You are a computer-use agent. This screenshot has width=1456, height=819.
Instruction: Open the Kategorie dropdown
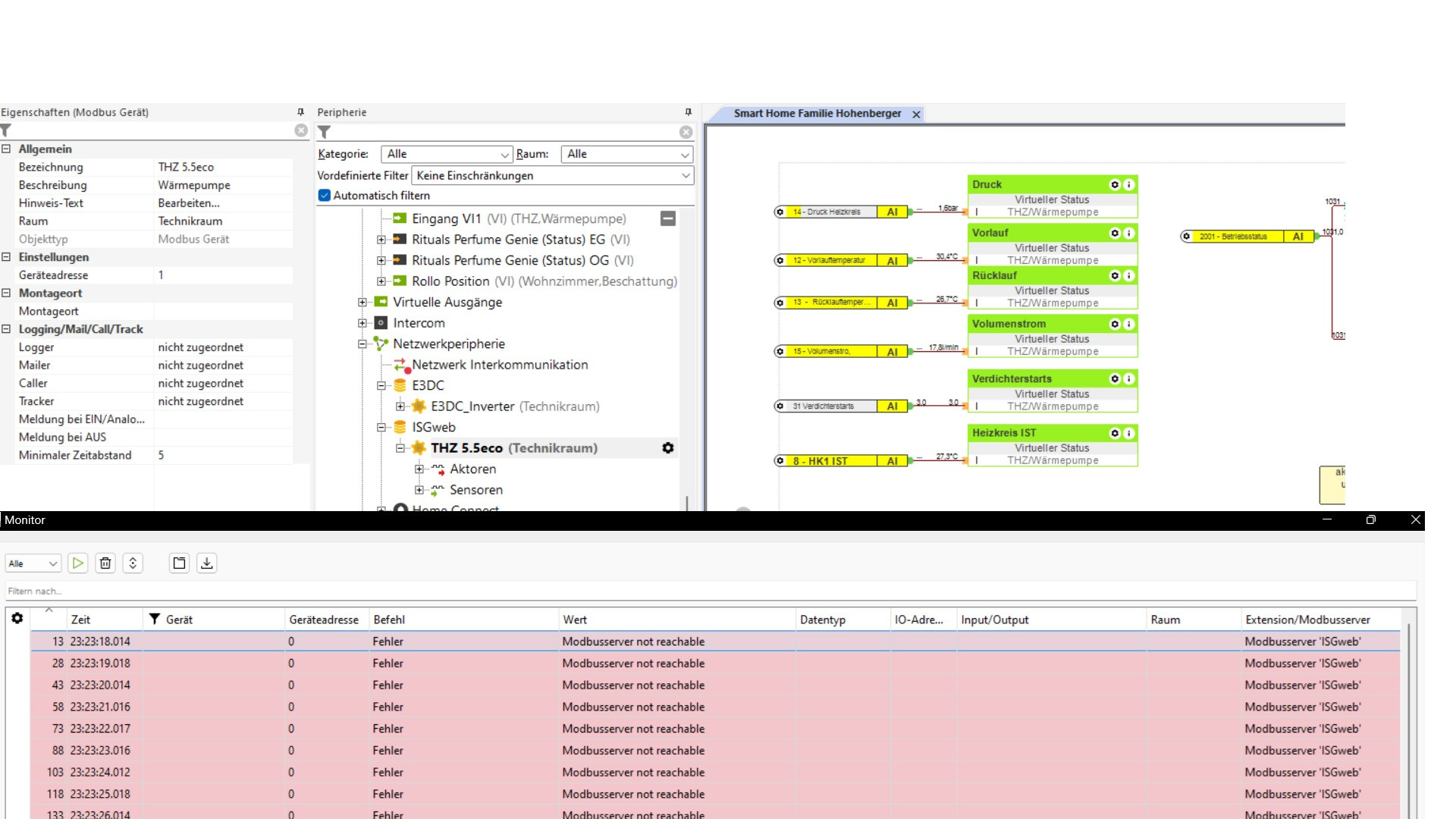click(447, 154)
